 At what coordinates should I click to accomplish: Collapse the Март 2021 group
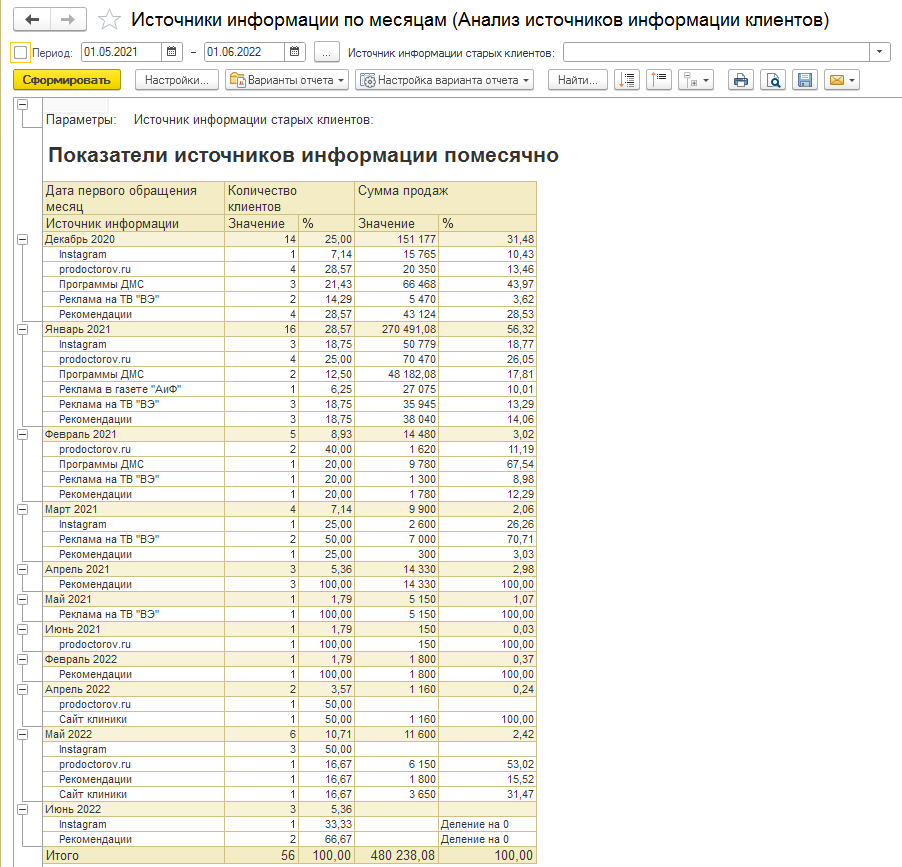[22, 509]
